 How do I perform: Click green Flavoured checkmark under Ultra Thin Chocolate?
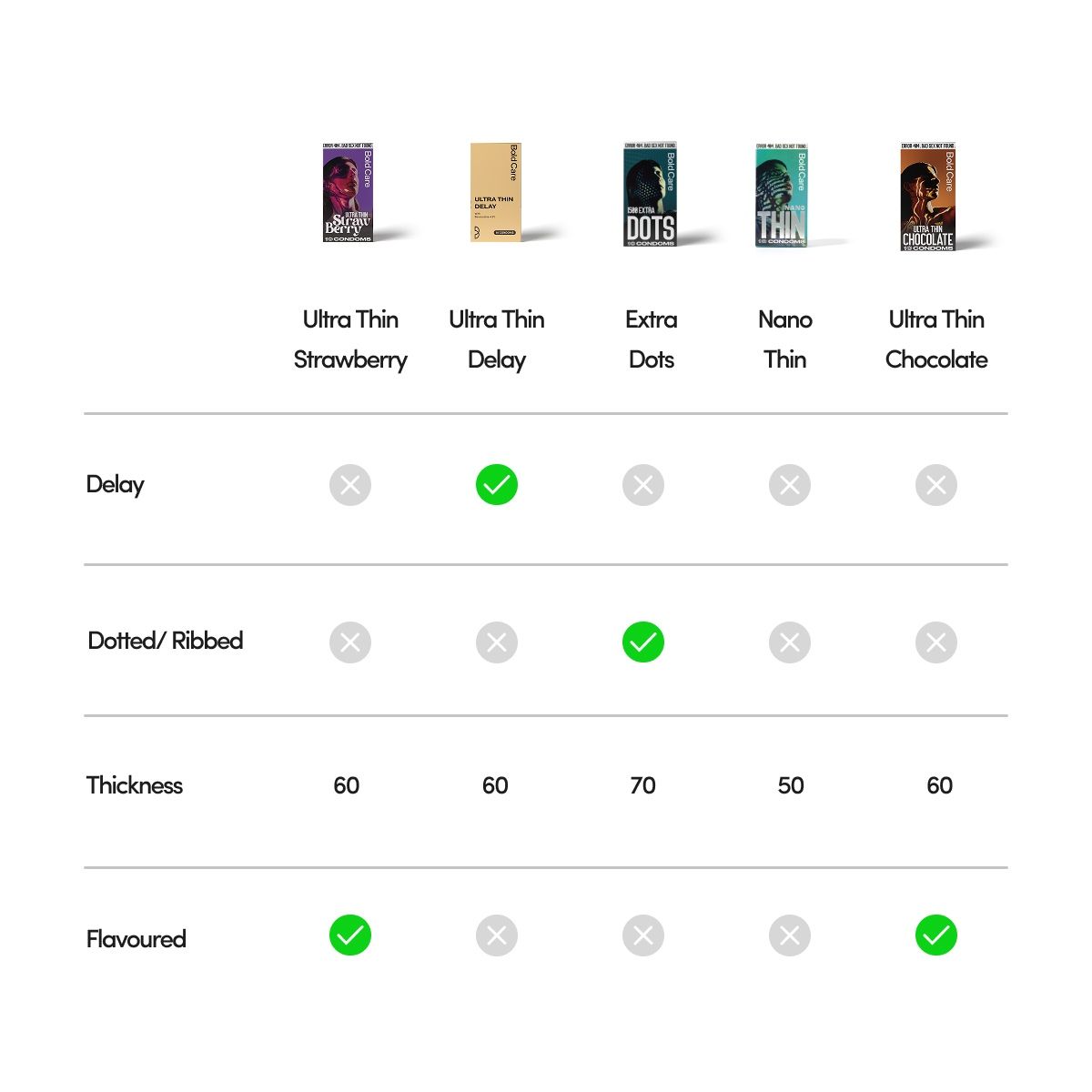click(x=936, y=935)
